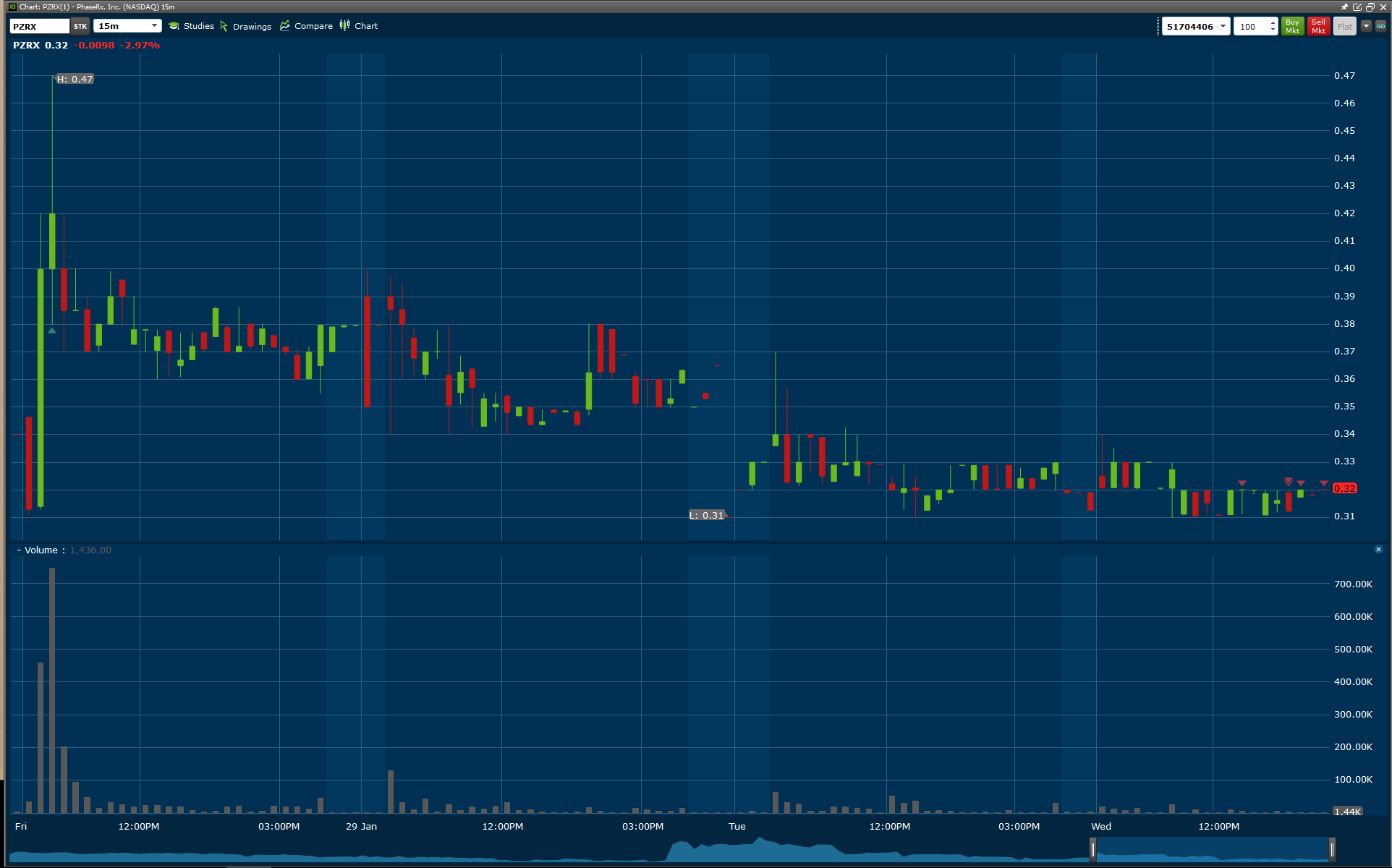The width and height of the screenshot is (1392, 868).
Task: Open the order options dropdown arrow beside Flat
Action: 1366,26
